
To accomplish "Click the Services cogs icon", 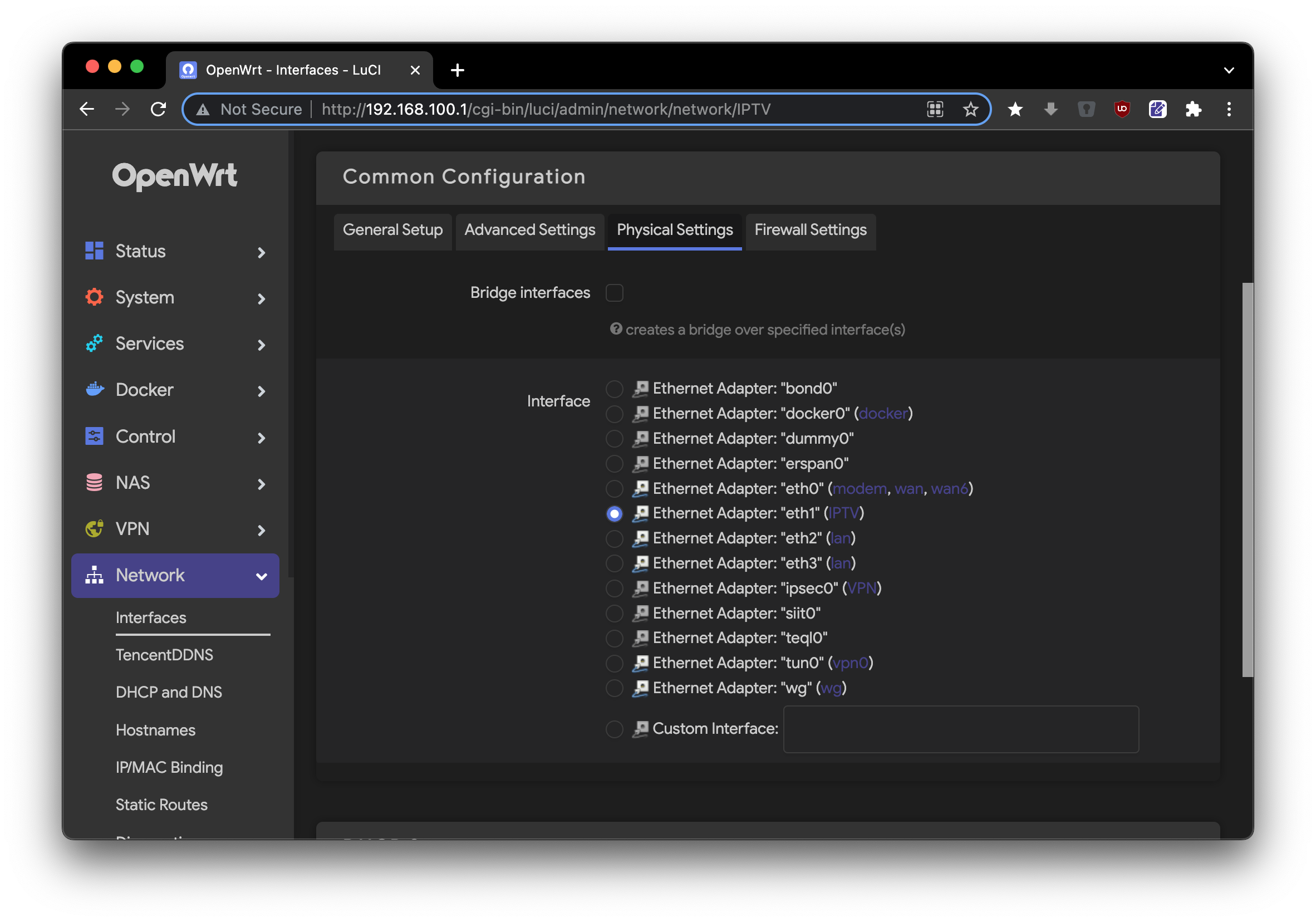I will tap(94, 343).
